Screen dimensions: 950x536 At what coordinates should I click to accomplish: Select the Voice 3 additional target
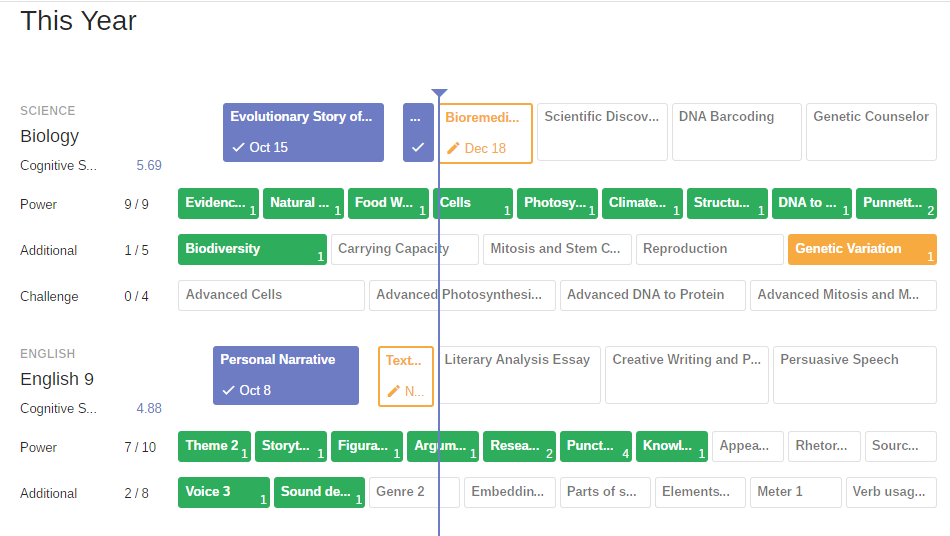click(x=223, y=493)
